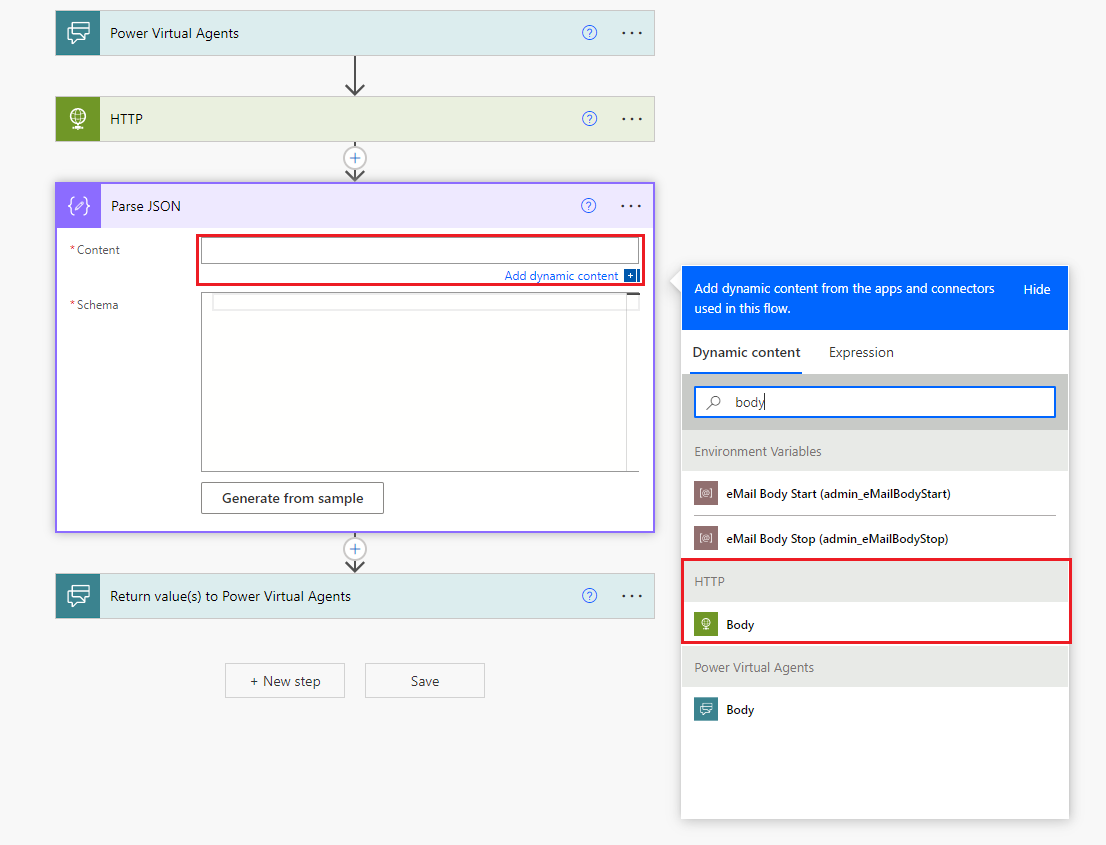
Task: Hide the dynamic content panel
Action: click(1036, 289)
